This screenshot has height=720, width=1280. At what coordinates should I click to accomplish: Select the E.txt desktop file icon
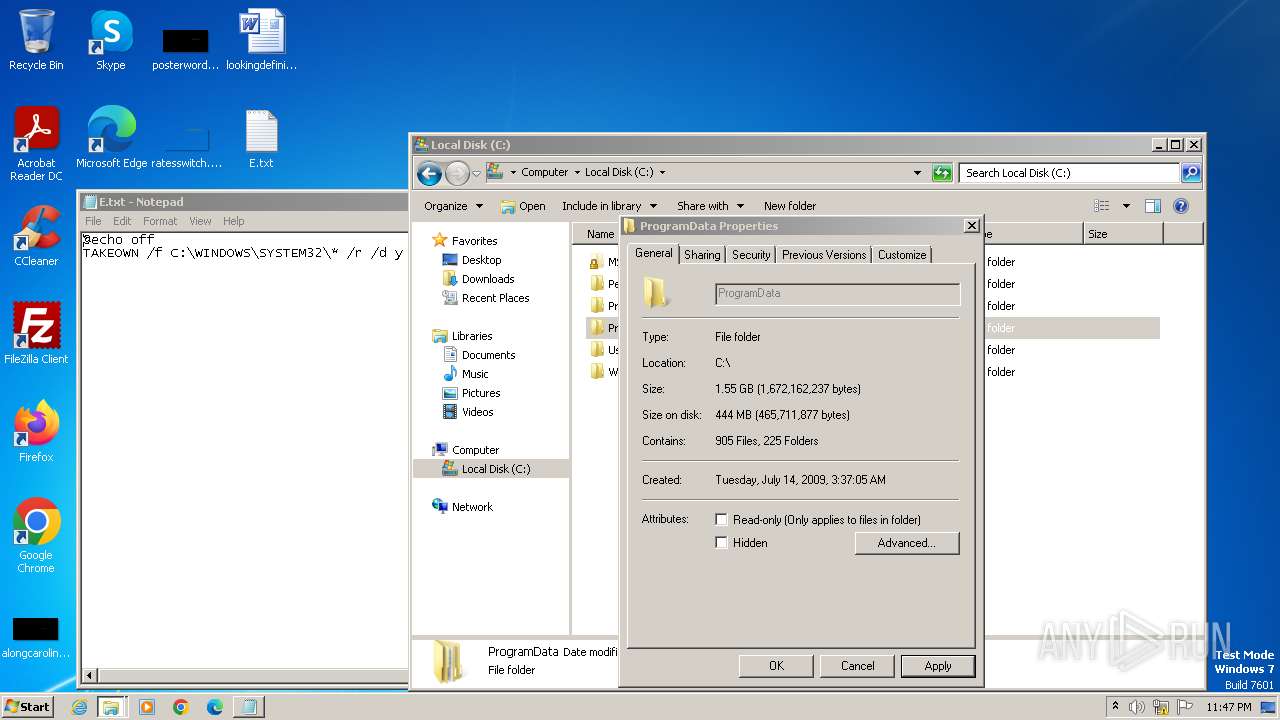coord(261,137)
